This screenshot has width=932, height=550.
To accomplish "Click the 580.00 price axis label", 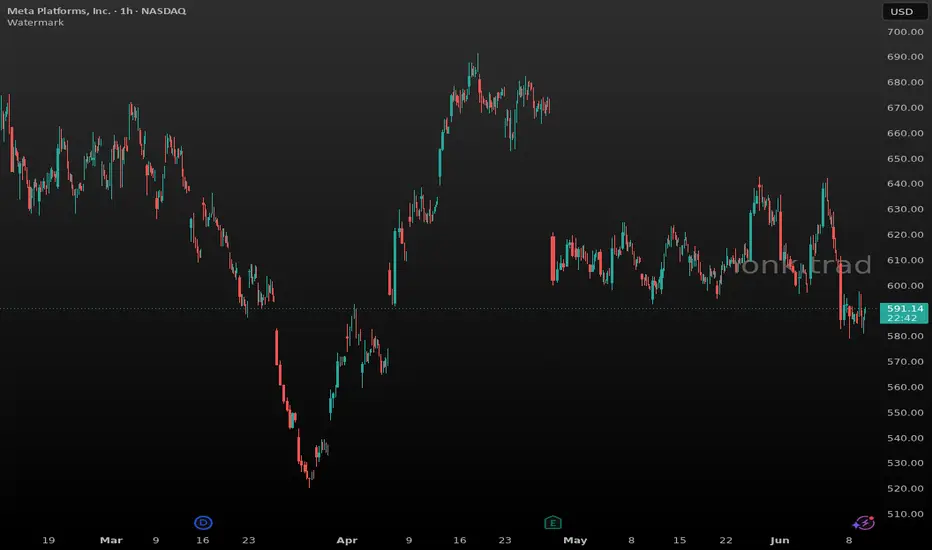I will 905,336.
